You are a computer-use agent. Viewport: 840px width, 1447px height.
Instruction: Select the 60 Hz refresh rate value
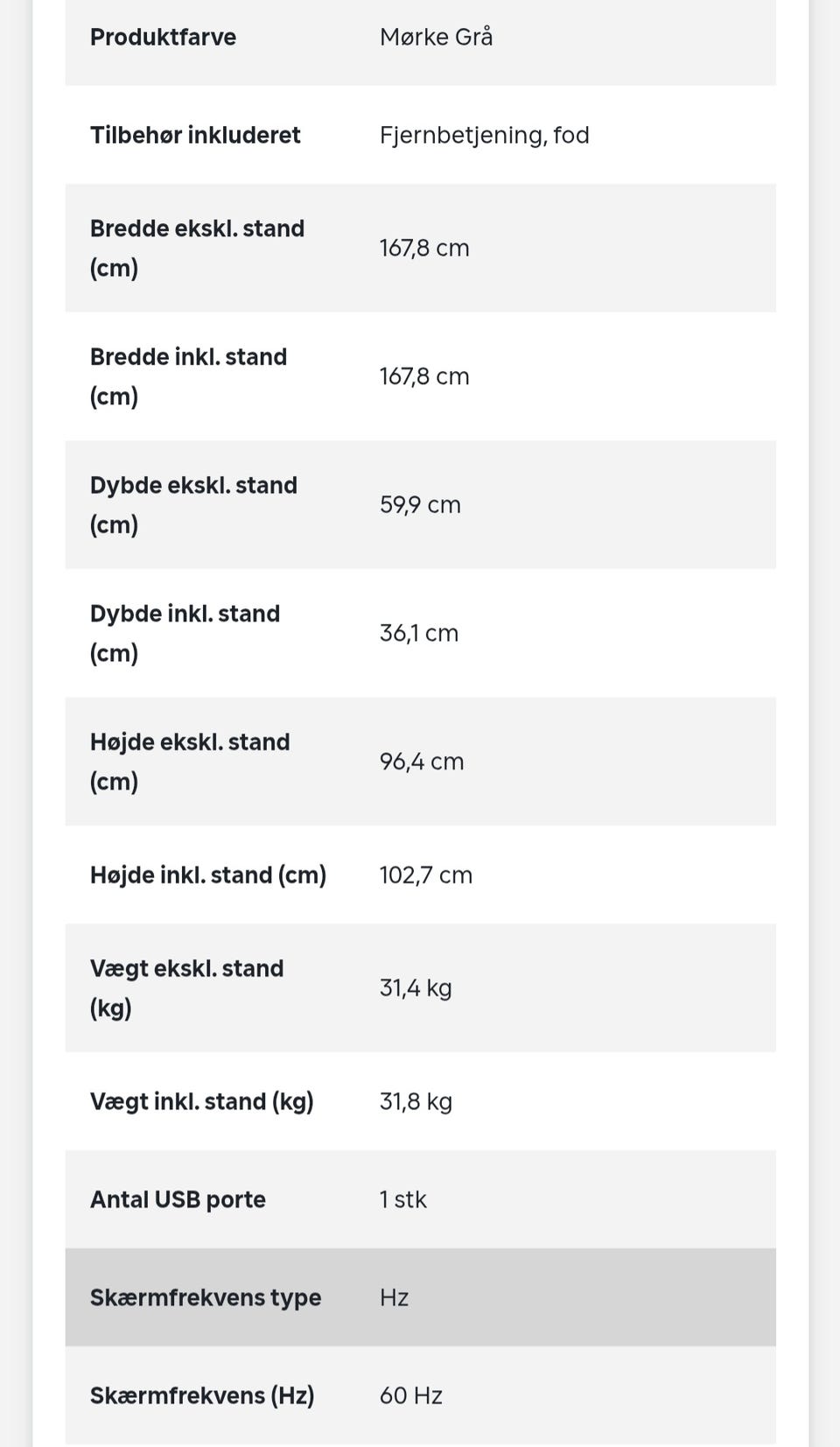tap(410, 1395)
